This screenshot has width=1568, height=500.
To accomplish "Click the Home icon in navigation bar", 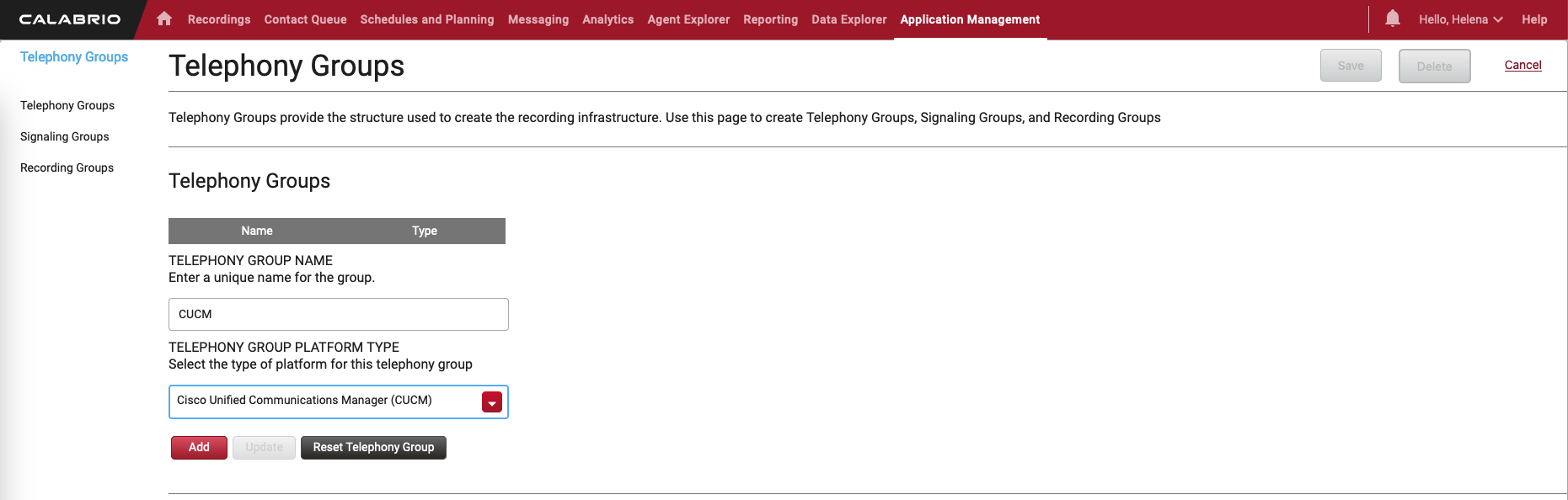I will point(164,19).
